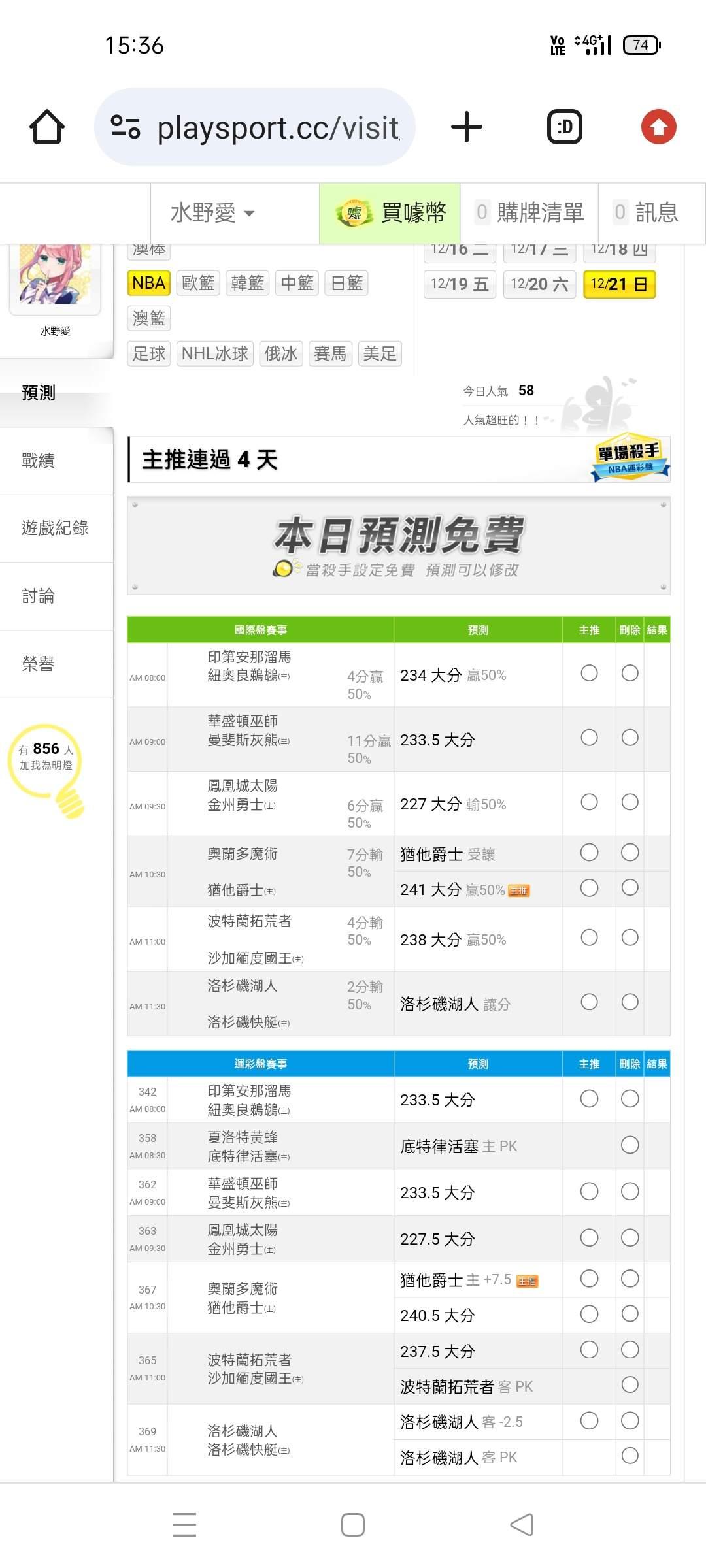Select the NBA league tab
The width and height of the screenshot is (706, 1568).
[x=149, y=283]
